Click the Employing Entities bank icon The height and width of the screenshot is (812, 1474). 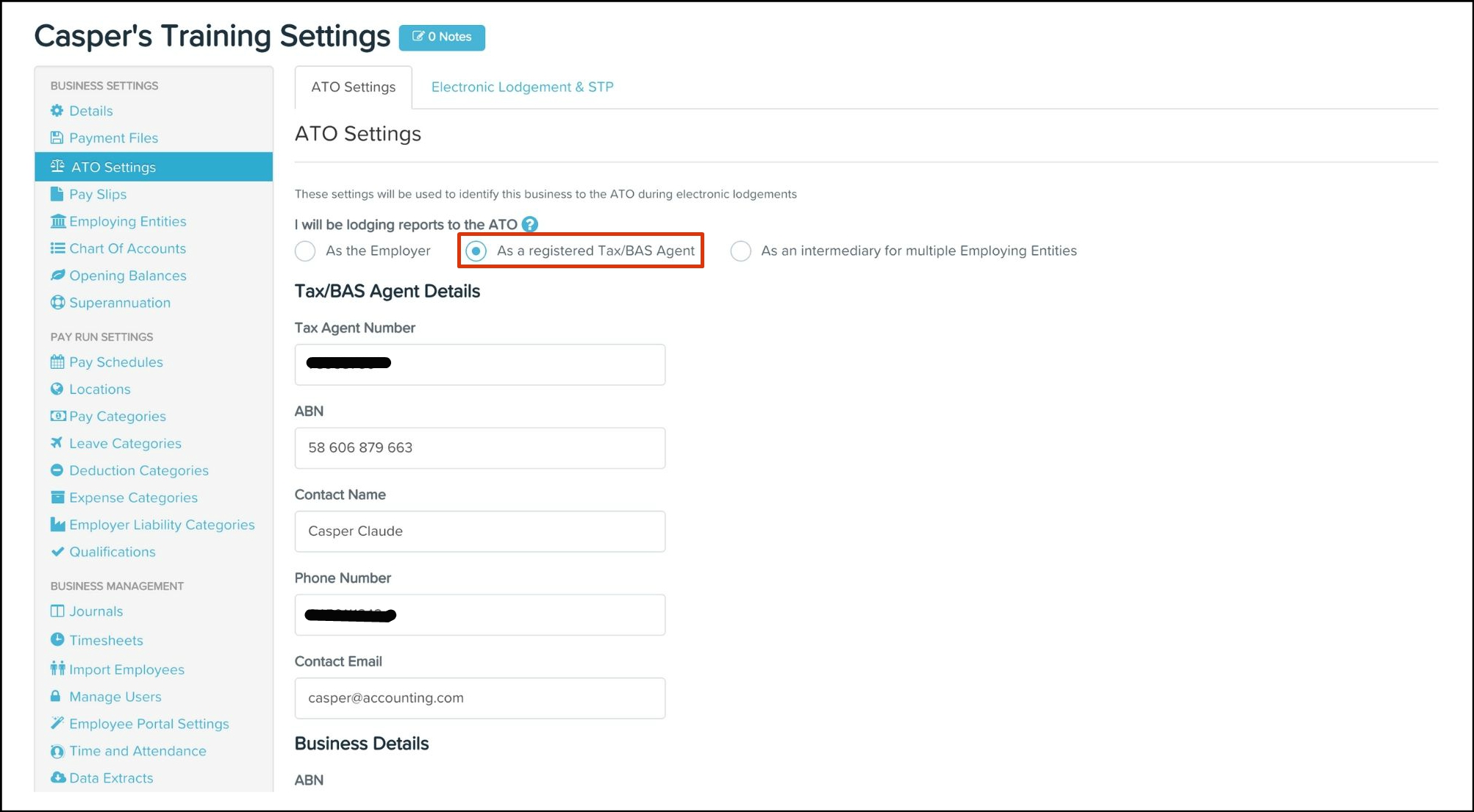point(57,221)
